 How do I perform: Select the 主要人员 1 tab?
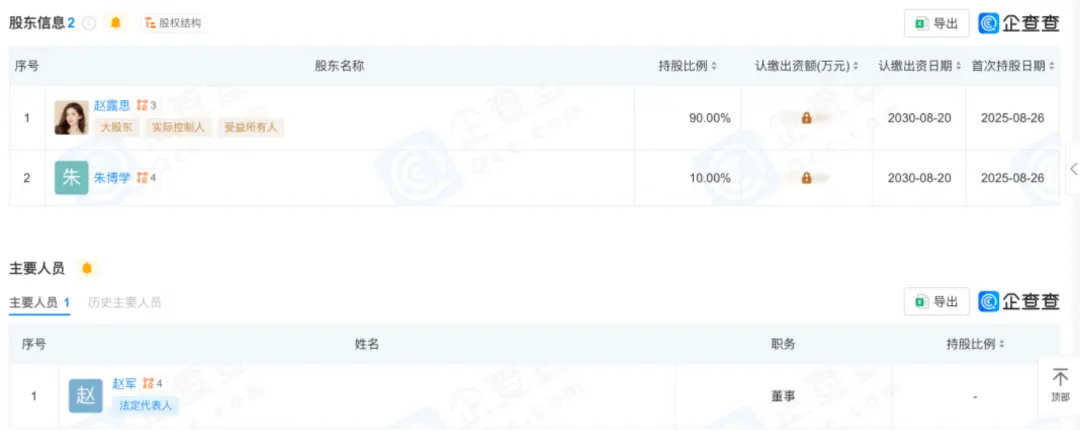click(x=39, y=303)
